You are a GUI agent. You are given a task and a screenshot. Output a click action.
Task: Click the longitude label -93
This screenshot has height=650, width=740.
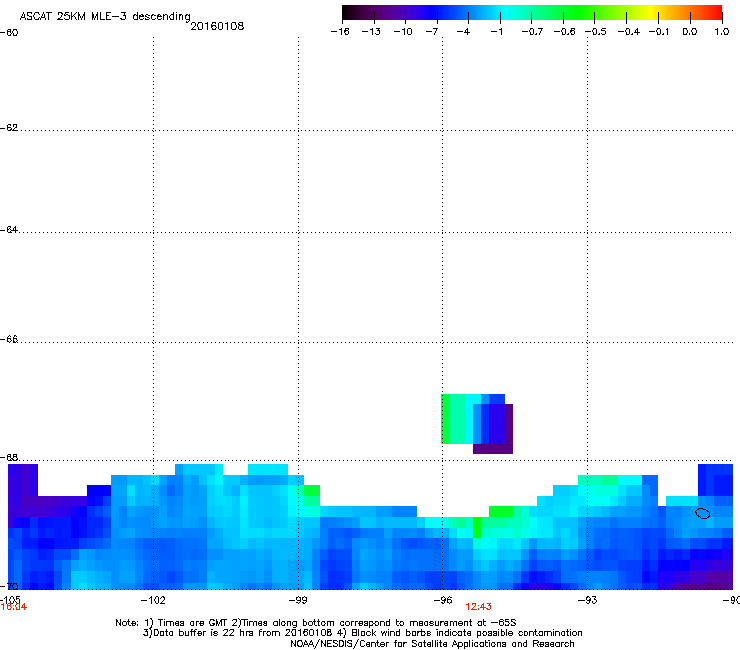pos(588,600)
